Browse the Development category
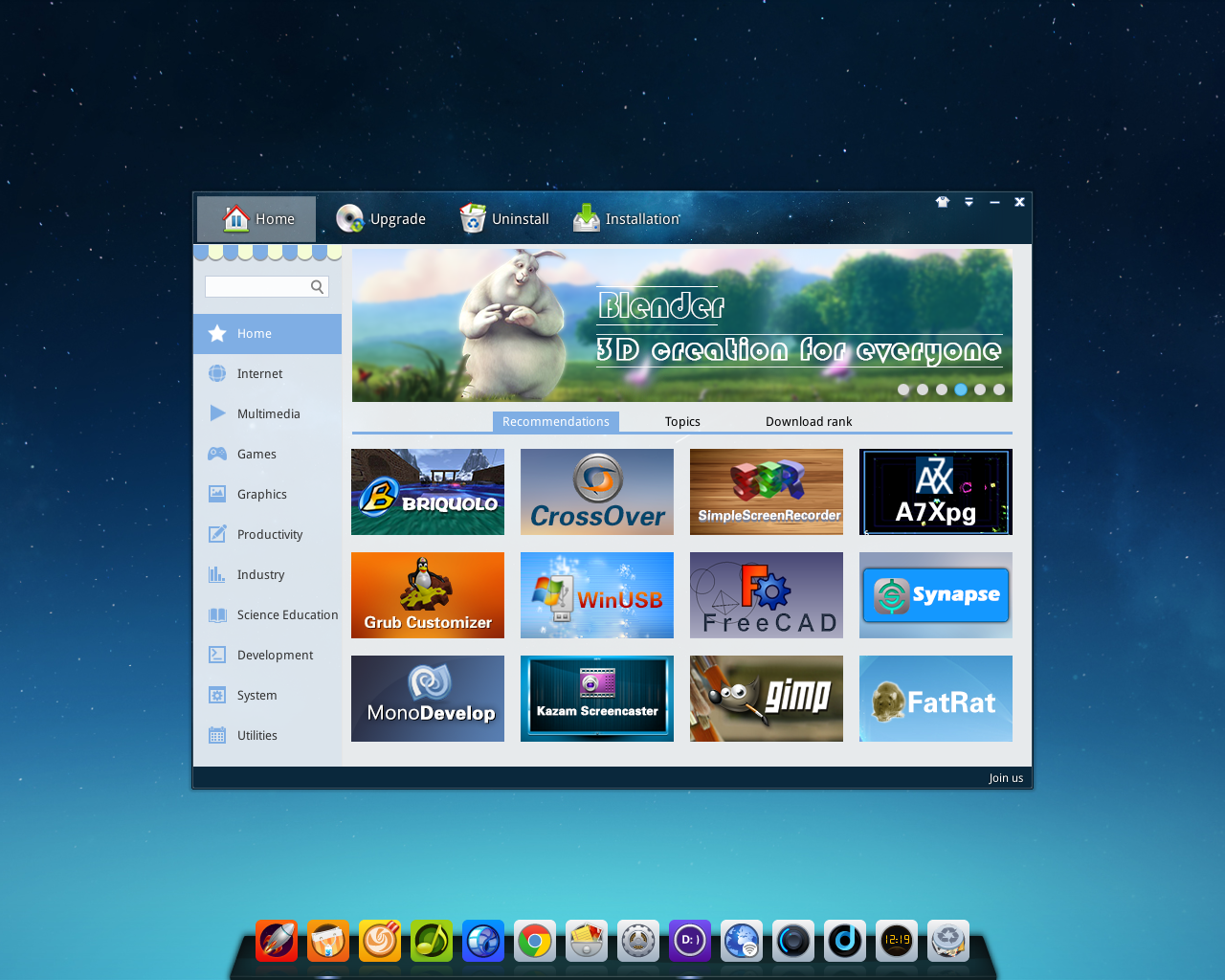Image resolution: width=1225 pixels, height=980 pixels. pyautogui.click(x=267, y=656)
